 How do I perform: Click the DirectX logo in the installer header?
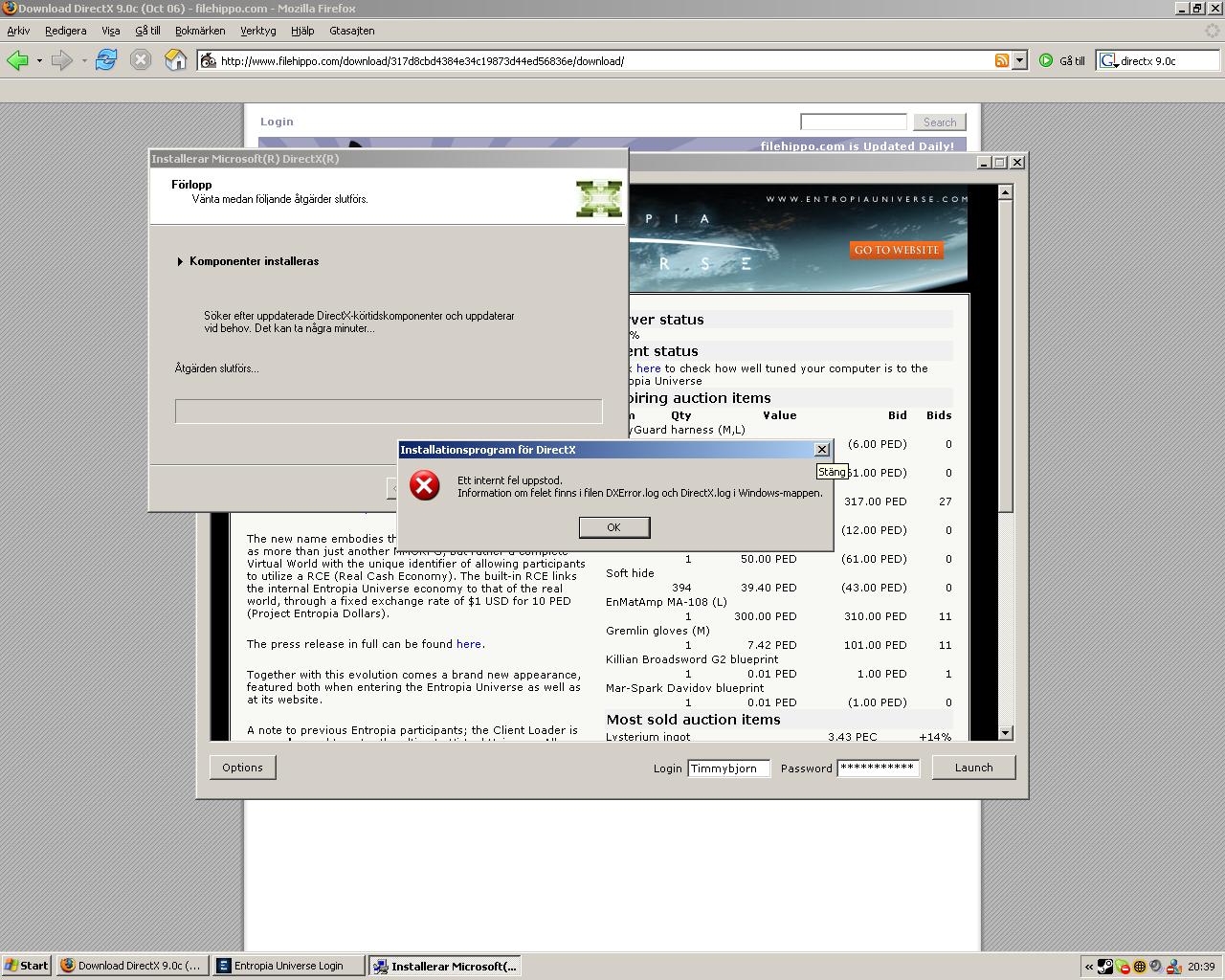(599, 198)
